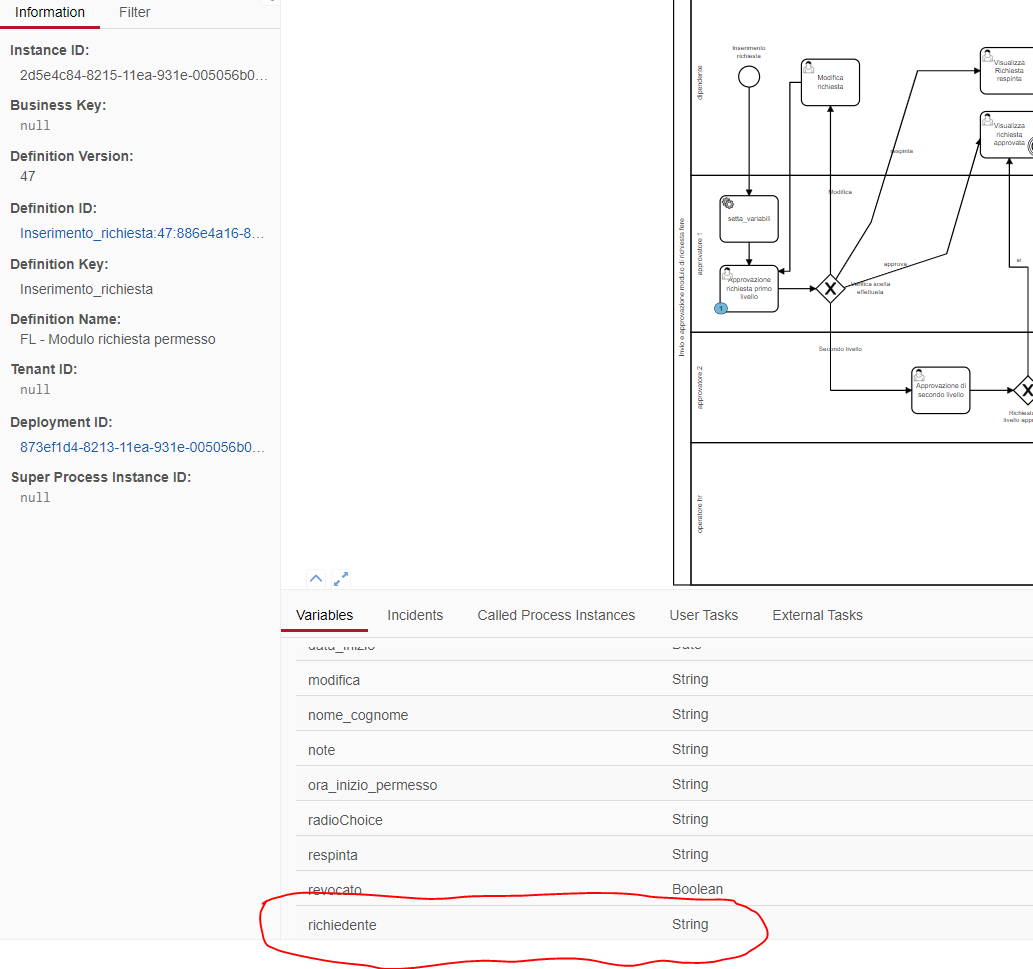Open the Called Process Instances tab
The width and height of the screenshot is (1033, 969).
click(556, 615)
